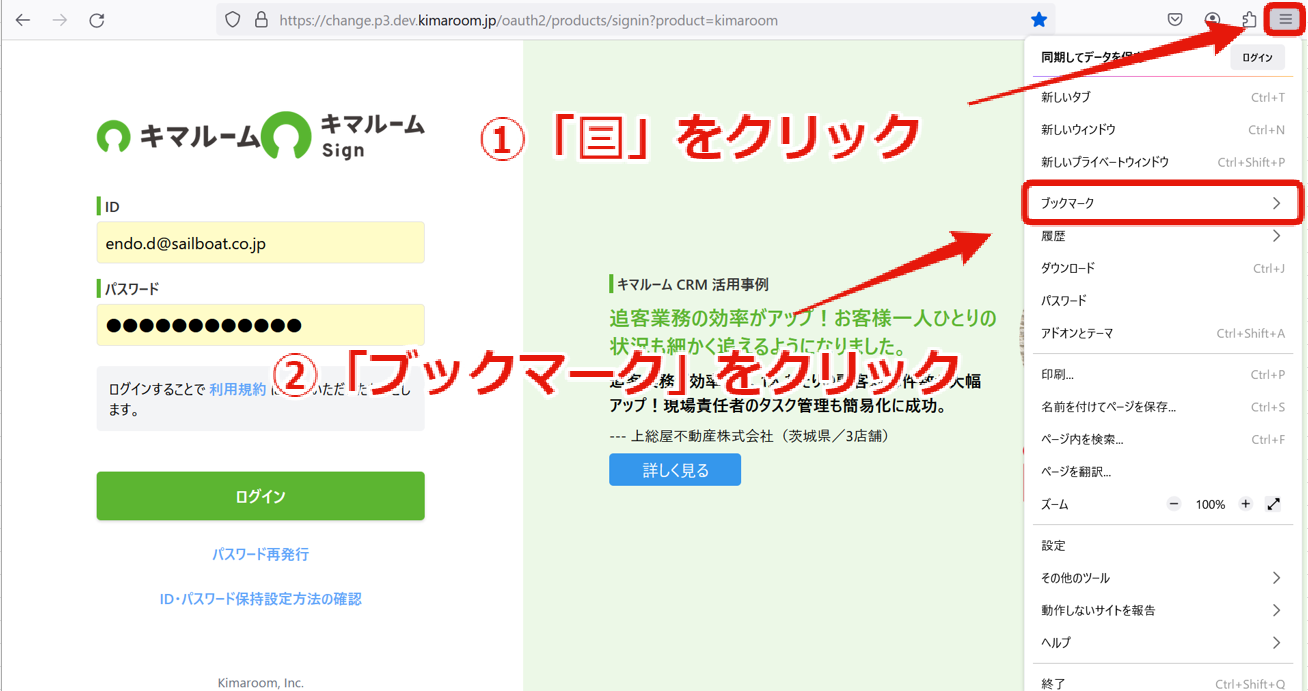Select 終了 menu item
1308x691 pixels.
pos(1162,683)
